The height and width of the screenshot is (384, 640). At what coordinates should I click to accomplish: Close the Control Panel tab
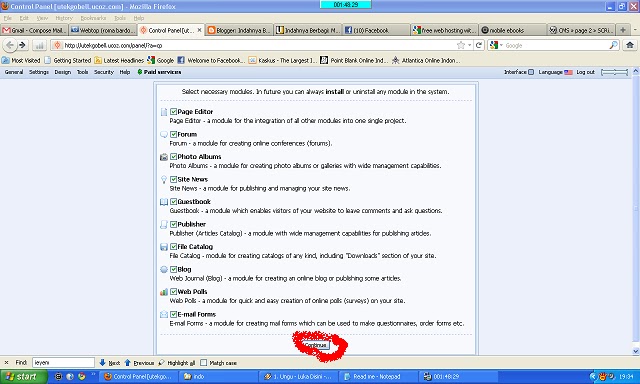(x=199, y=30)
